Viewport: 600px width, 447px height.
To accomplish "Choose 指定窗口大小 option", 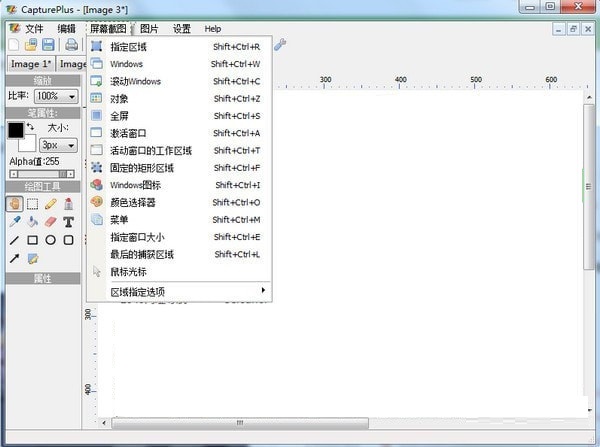I will tap(179, 237).
